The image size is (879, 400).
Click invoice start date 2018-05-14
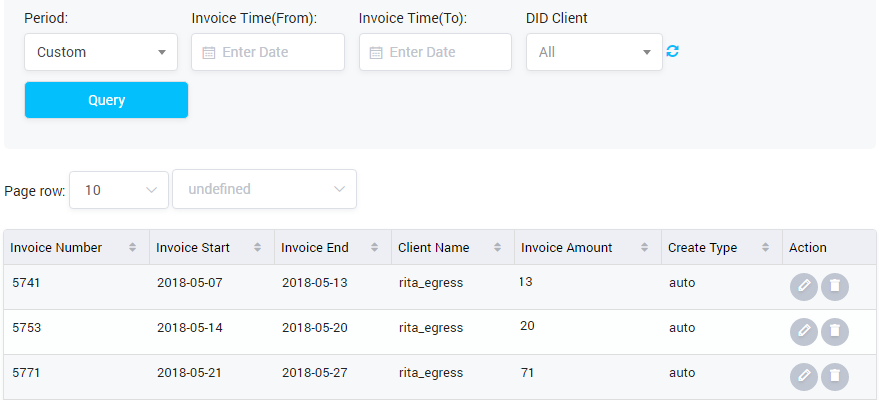tap(189, 328)
